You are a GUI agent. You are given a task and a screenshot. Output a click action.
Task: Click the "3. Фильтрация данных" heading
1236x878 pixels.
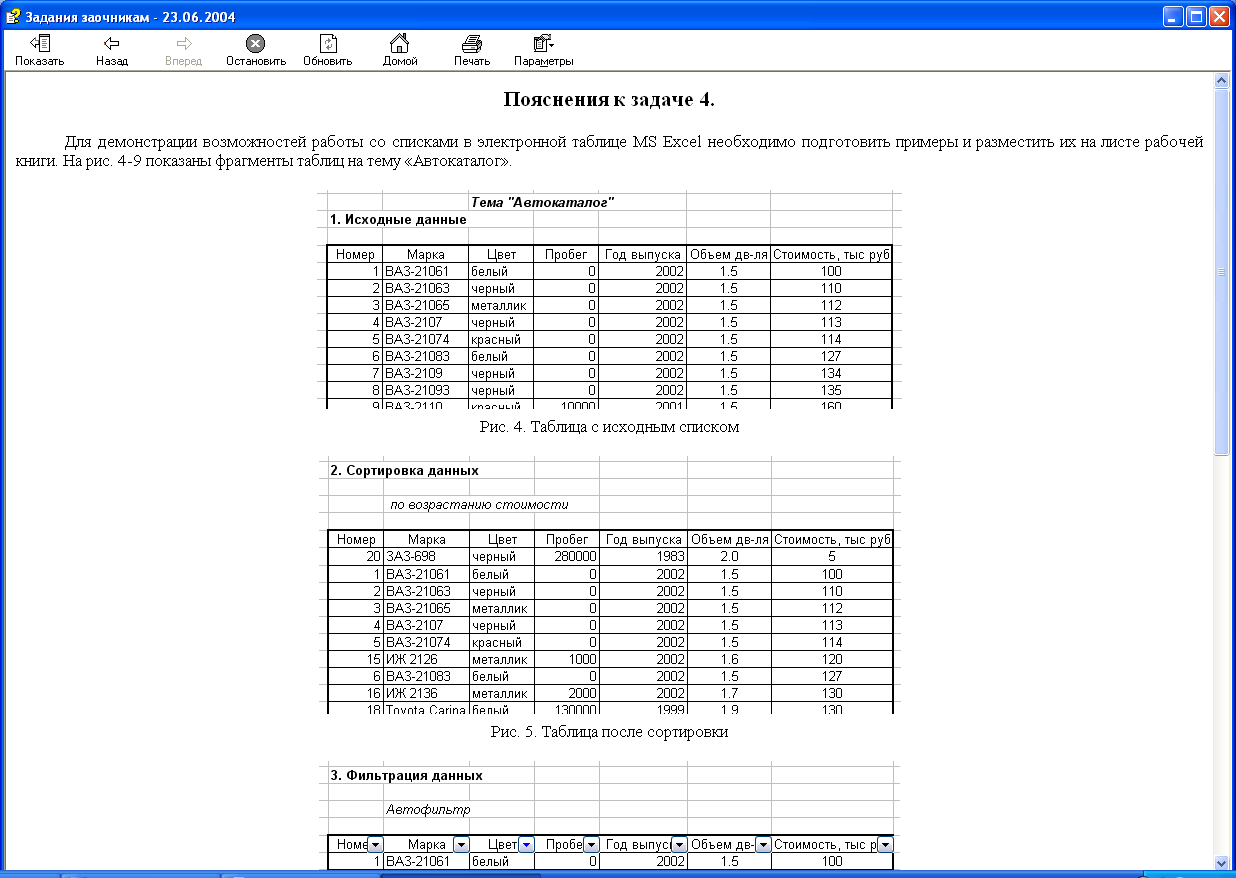coord(407,775)
